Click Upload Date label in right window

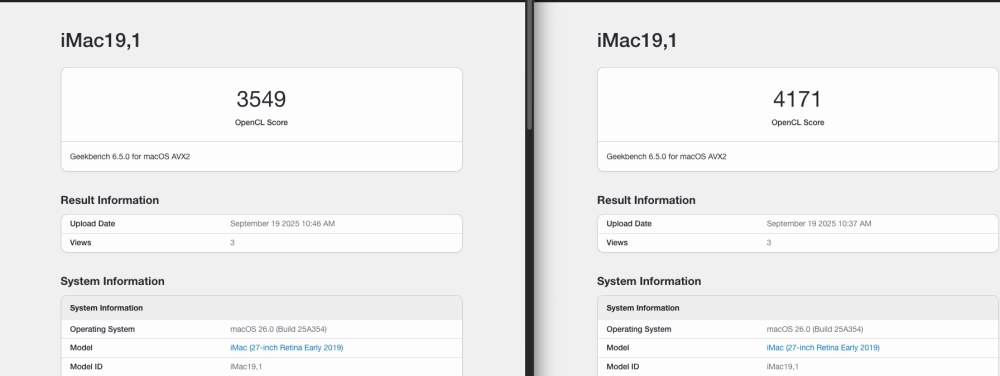click(629, 224)
